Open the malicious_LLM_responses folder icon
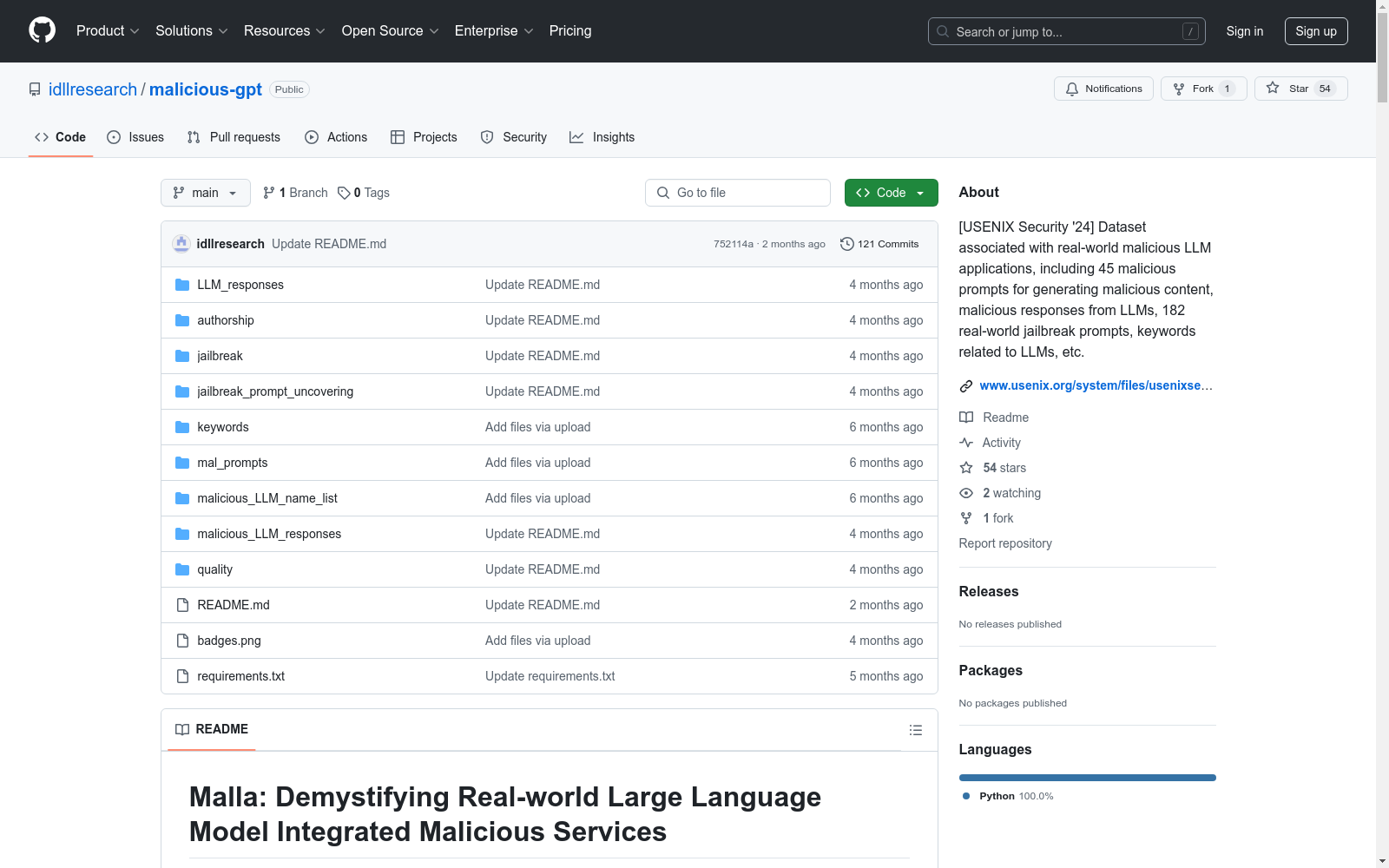 pyautogui.click(x=182, y=534)
